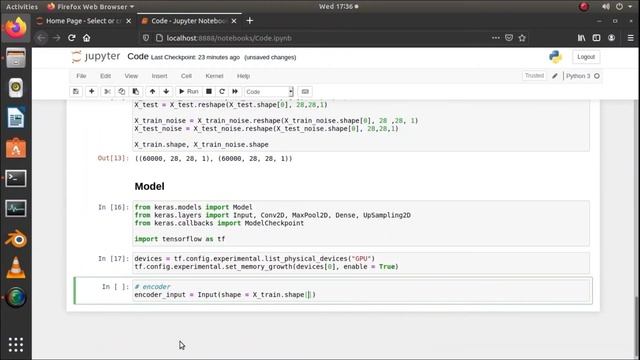Open Firefox account icon
This screenshot has height=360, width=640.
611,38
